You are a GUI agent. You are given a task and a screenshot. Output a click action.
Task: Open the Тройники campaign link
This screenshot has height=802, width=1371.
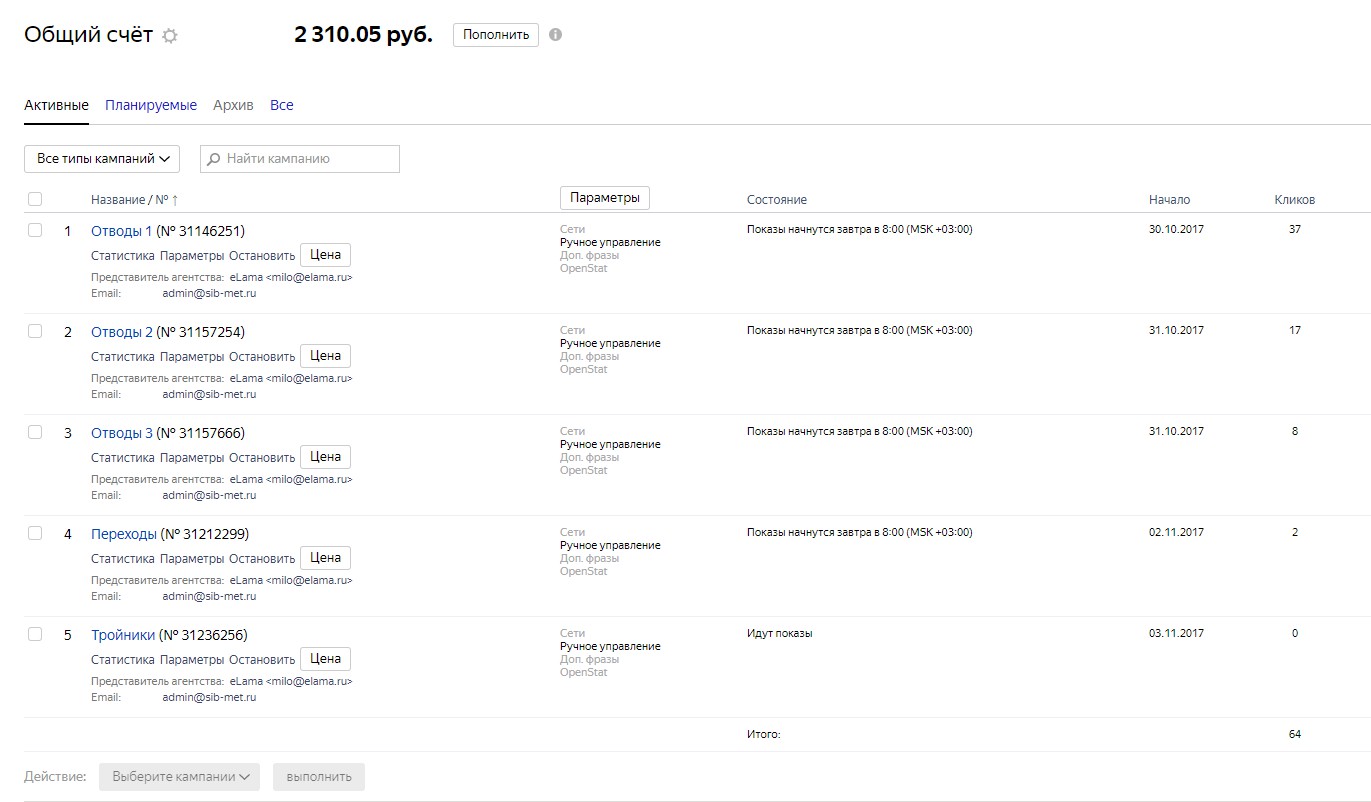(x=123, y=635)
